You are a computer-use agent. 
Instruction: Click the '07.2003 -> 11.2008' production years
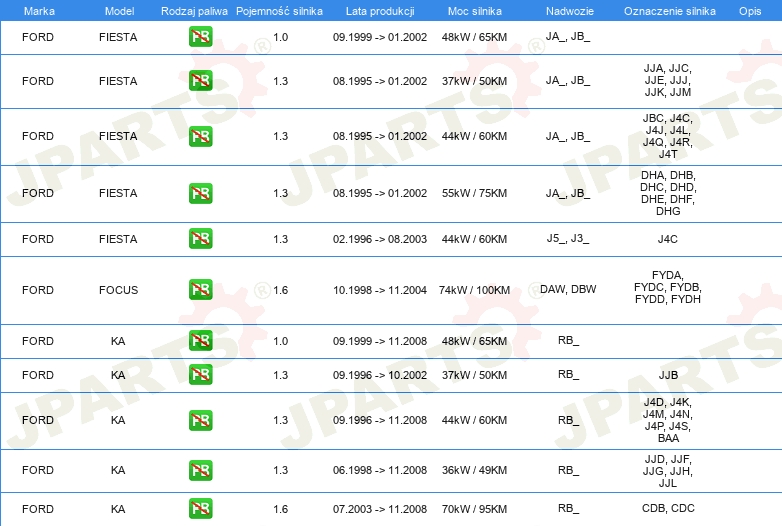380,509
